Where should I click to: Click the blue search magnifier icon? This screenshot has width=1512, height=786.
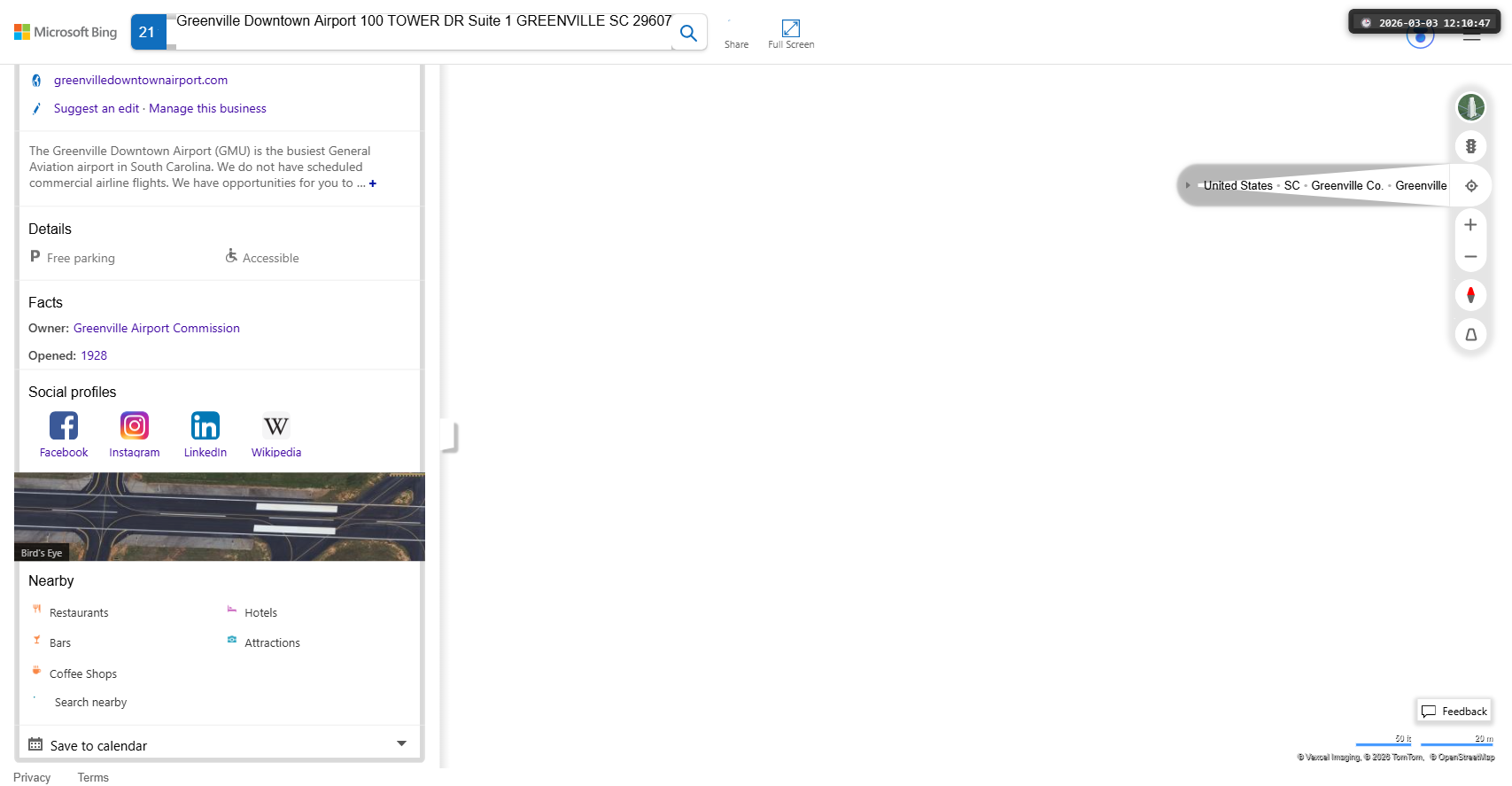pyautogui.click(x=688, y=33)
